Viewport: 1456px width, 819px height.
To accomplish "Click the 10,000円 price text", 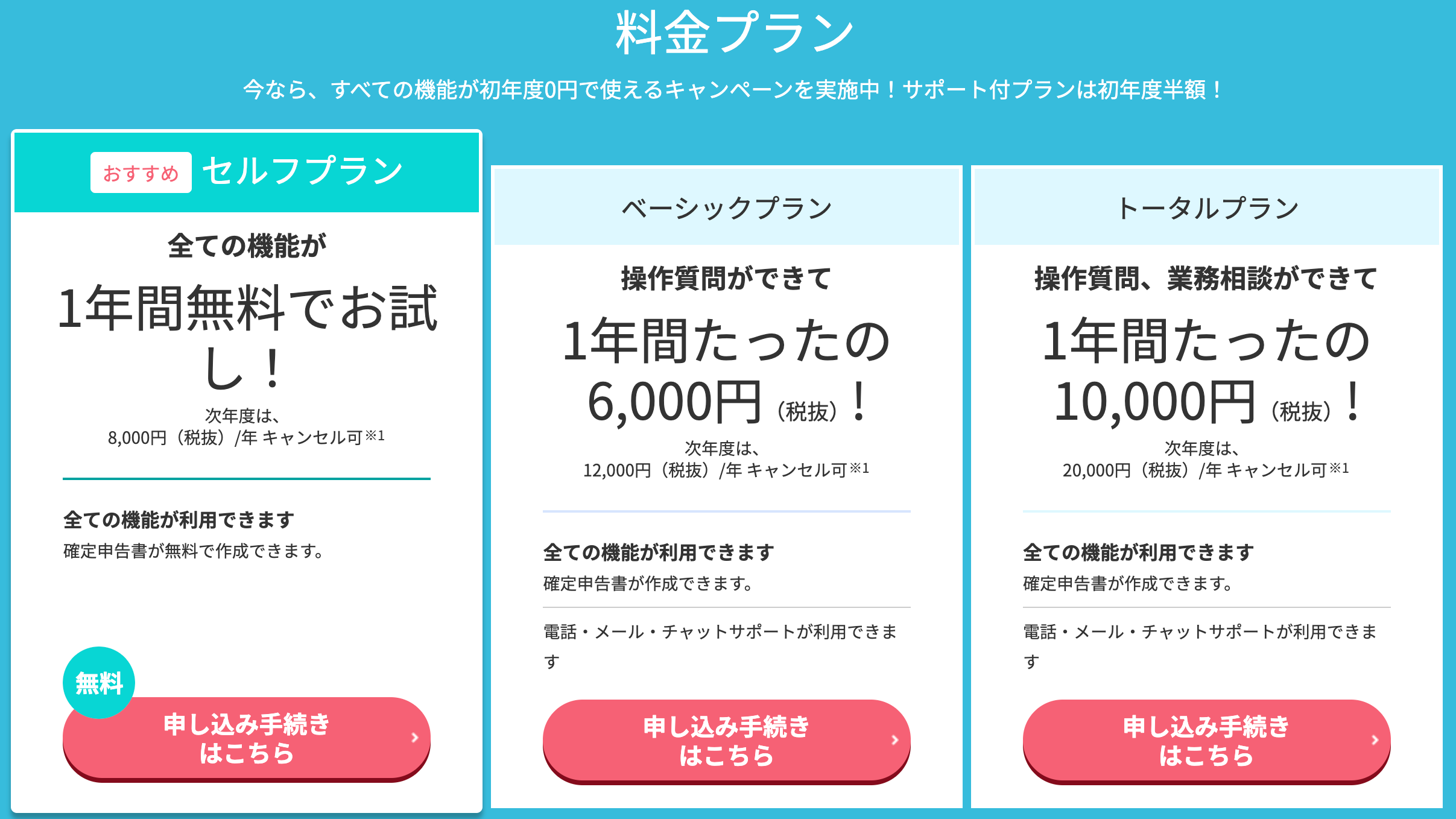I will tap(1154, 403).
